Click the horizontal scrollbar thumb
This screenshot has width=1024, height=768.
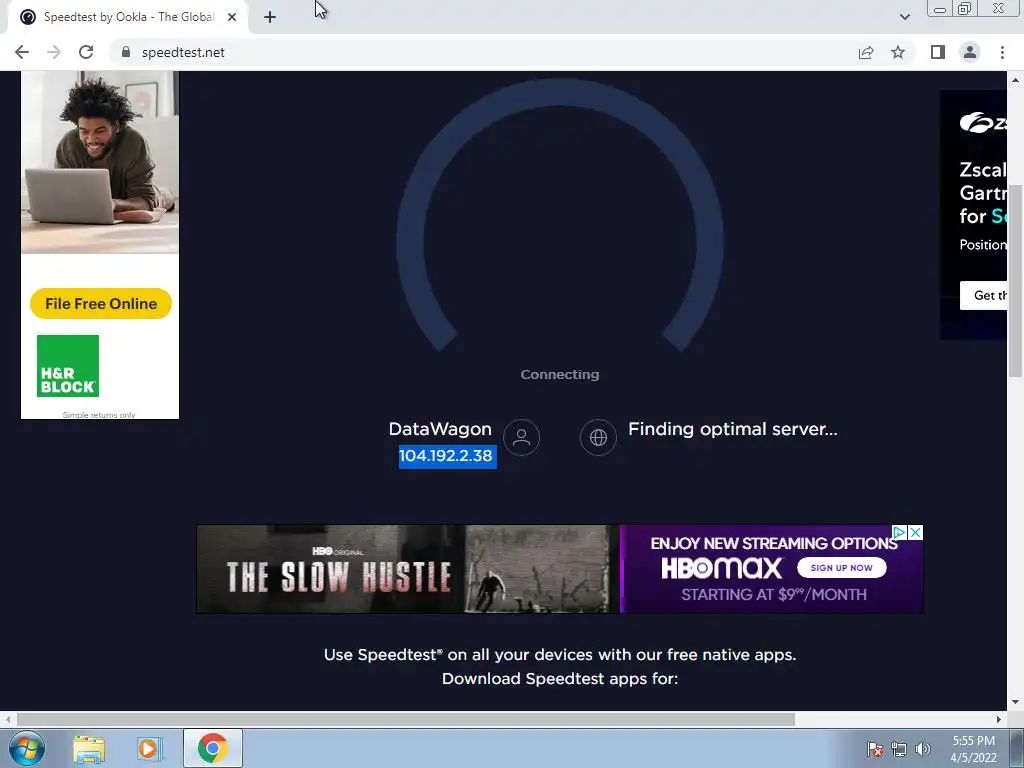(x=406, y=720)
